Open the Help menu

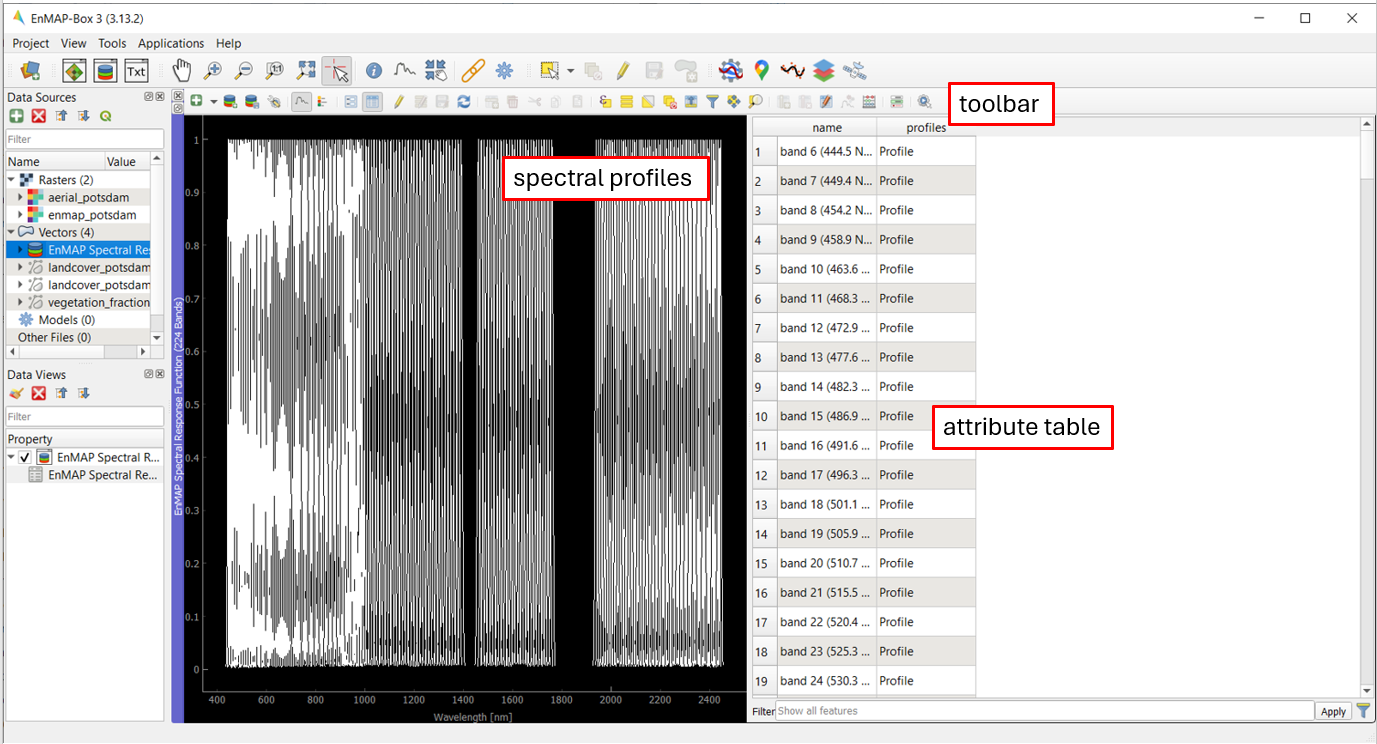[229, 43]
